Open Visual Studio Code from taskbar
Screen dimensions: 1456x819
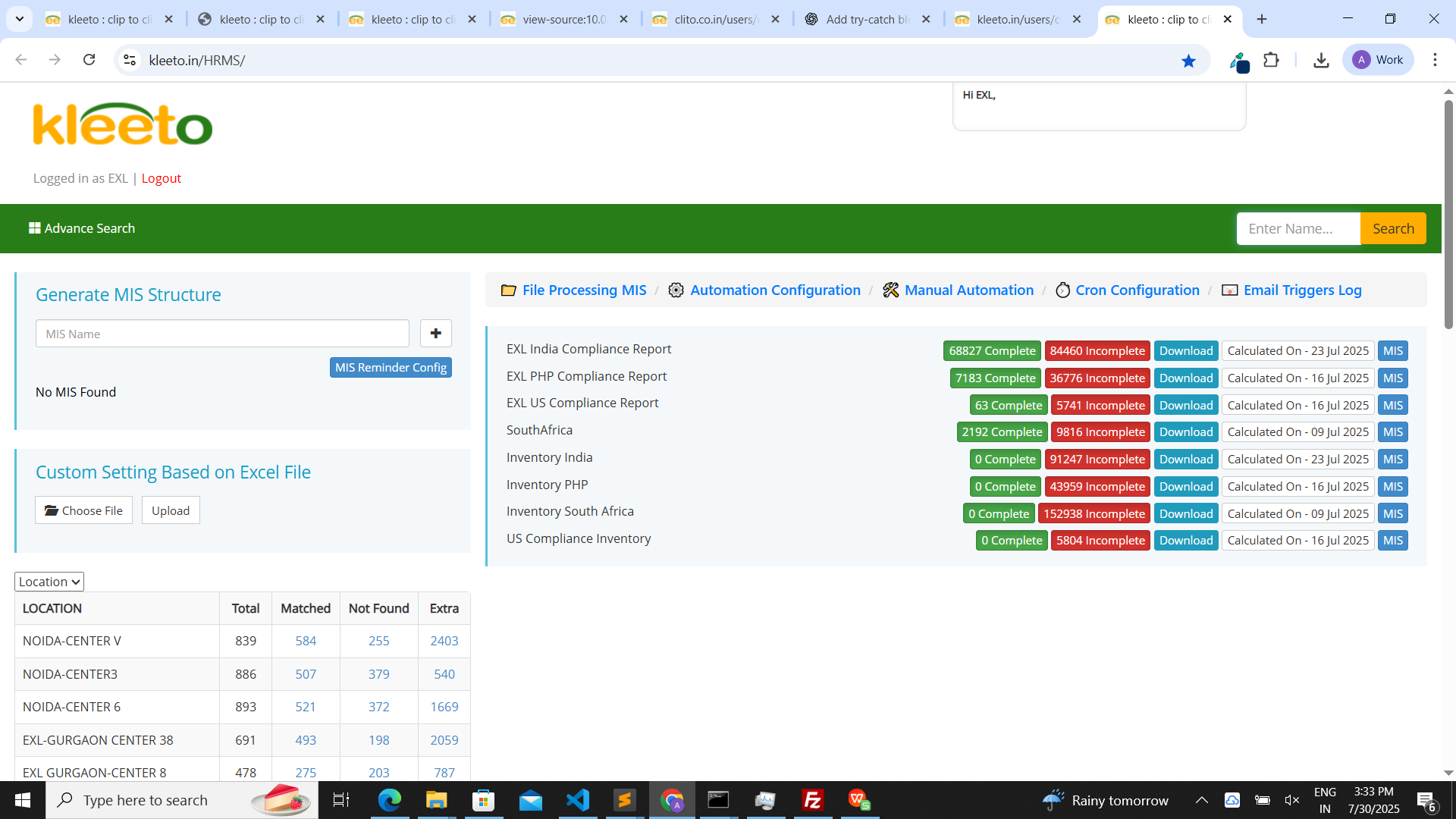pyautogui.click(x=577, y=800)
